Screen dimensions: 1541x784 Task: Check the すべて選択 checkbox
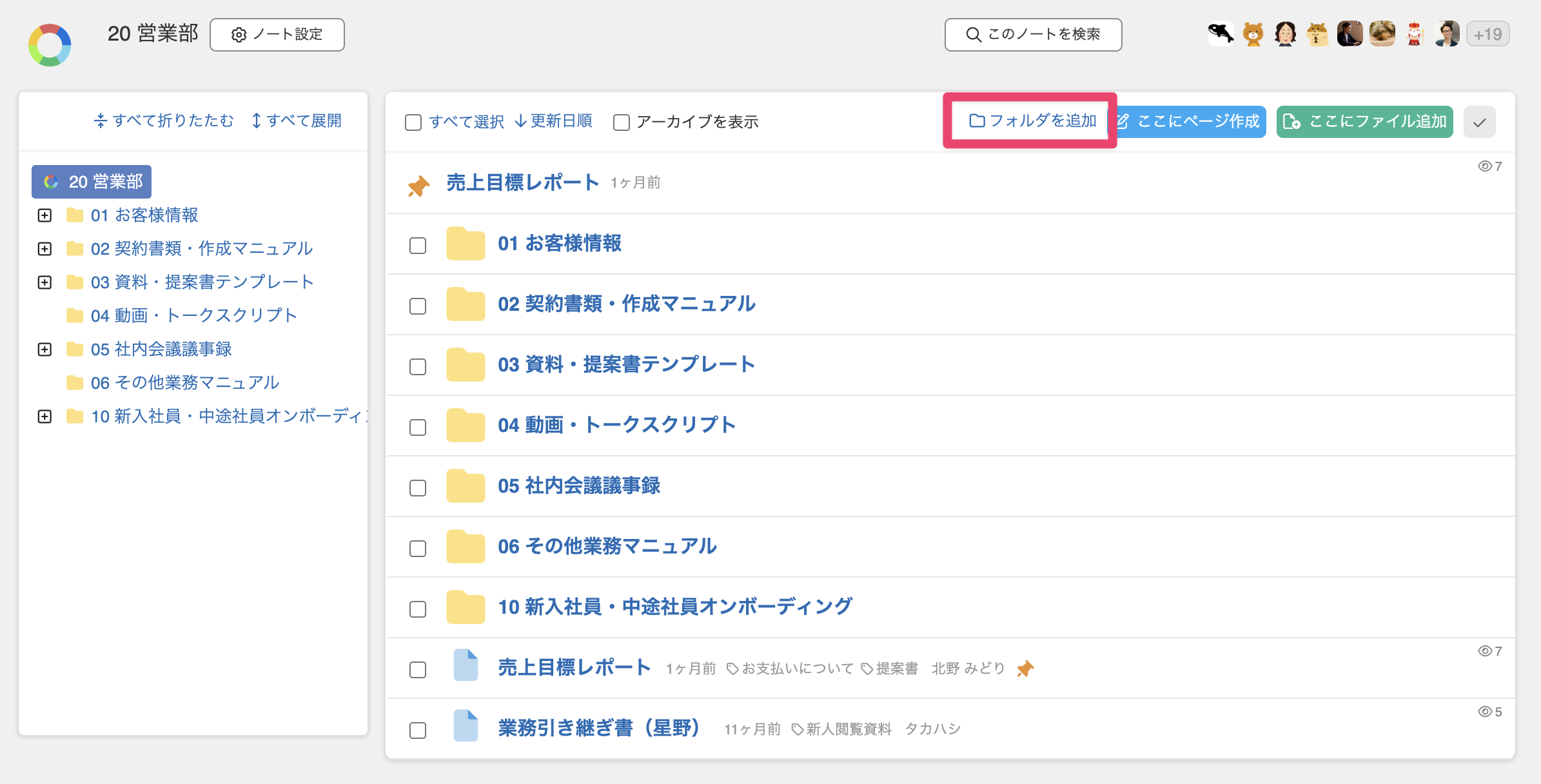(413, 122)
